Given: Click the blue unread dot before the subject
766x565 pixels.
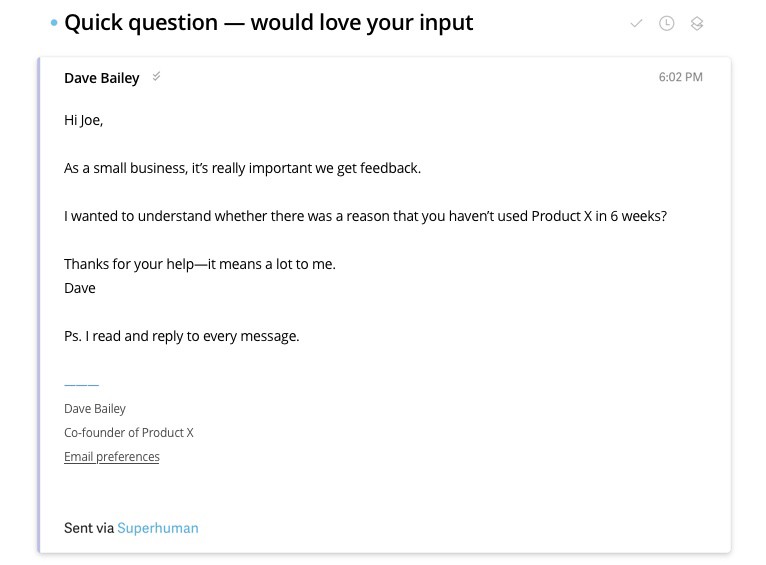Looking at the screenshot, I should pos(54,23).
